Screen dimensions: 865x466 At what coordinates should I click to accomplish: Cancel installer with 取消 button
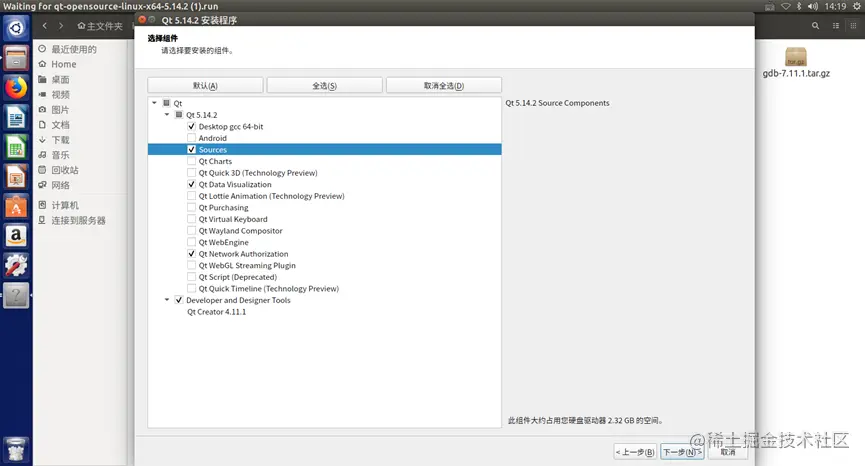[728, 452]
